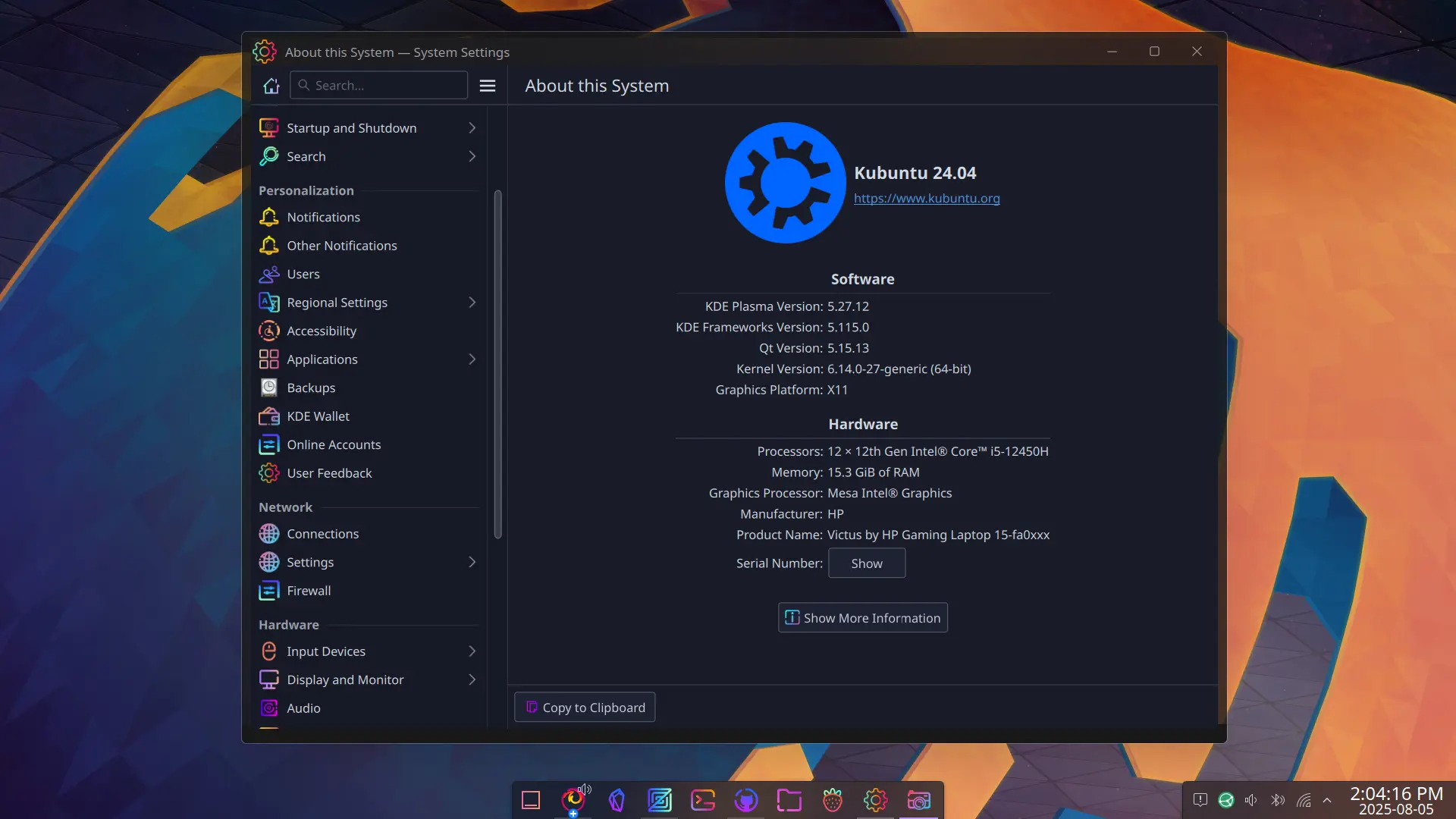
Task: Expand hidden system tray icons arrow
Action: [x=1327, y=800]
